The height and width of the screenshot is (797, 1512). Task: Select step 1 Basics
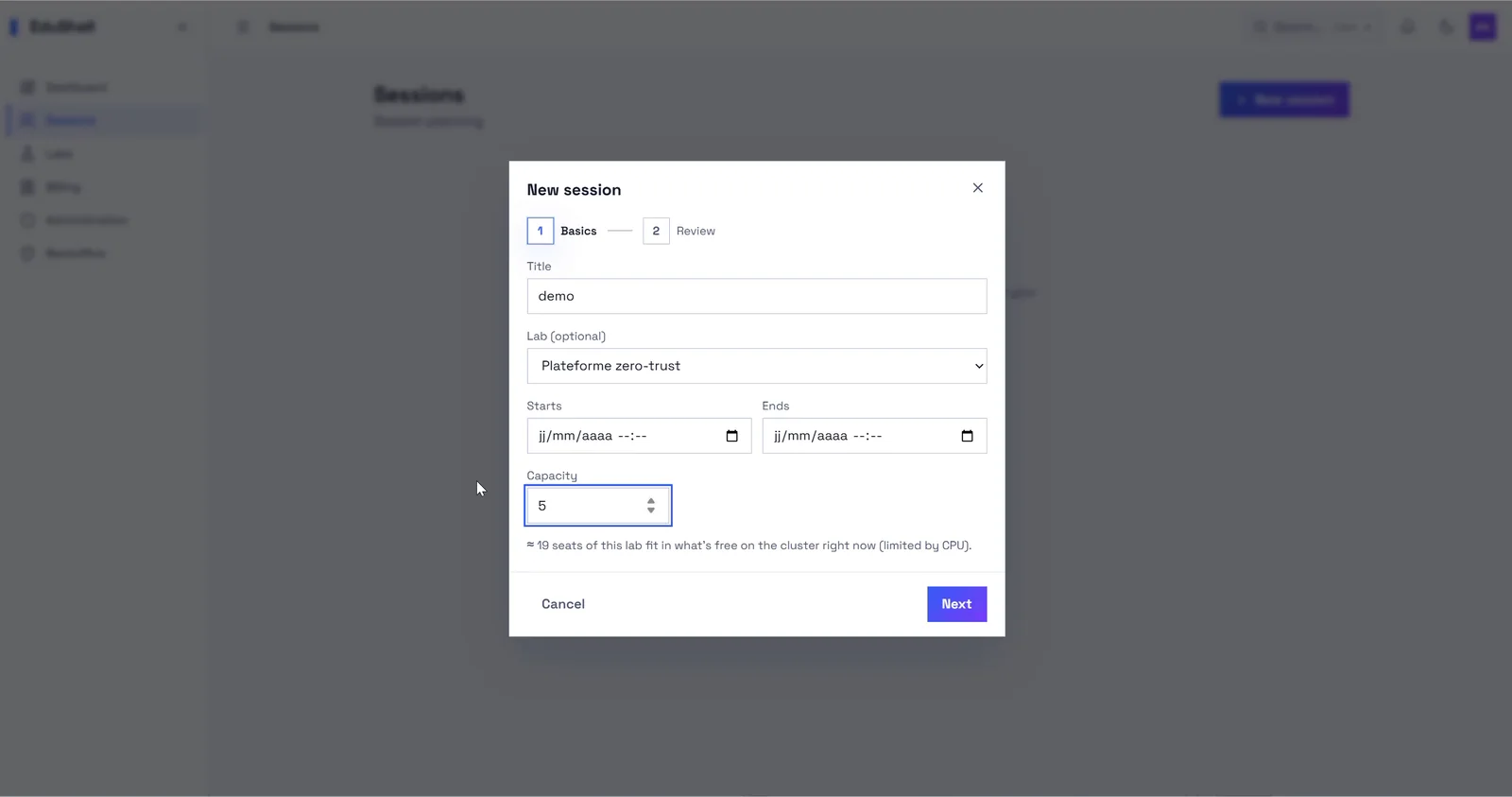562,231
